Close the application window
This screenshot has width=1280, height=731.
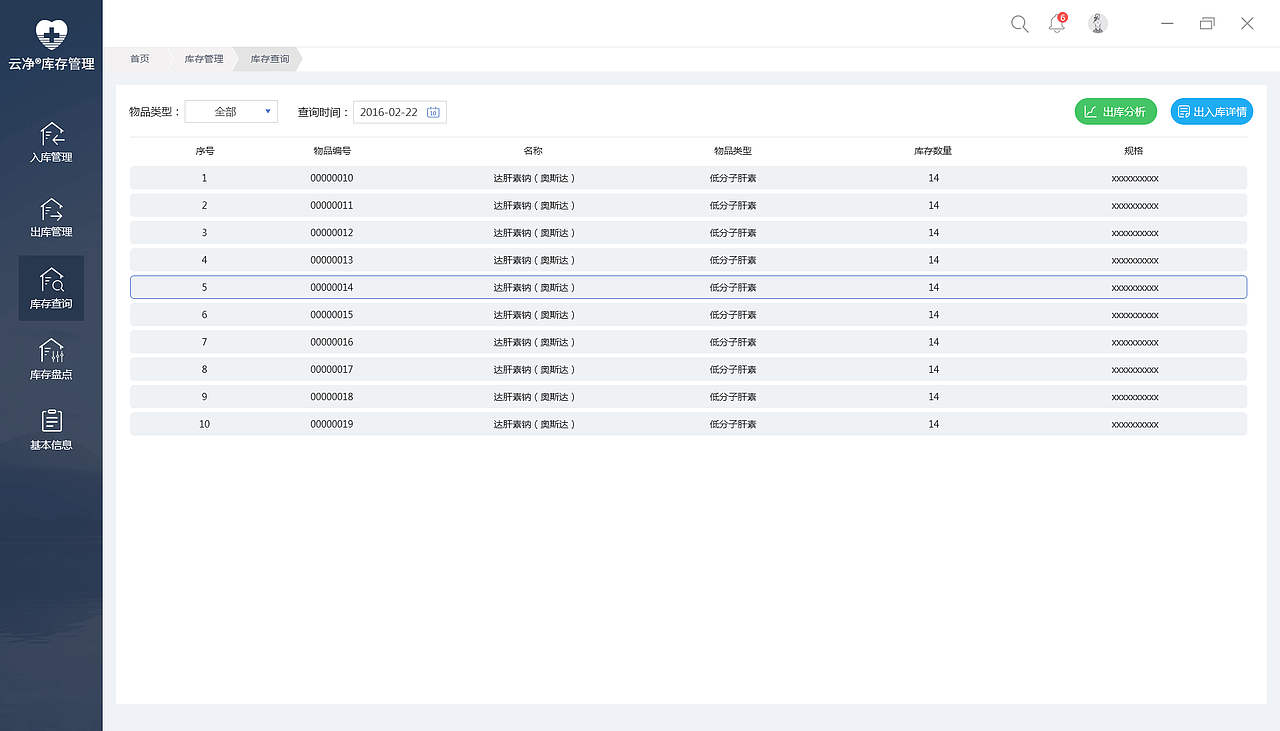tap(1247, 23)
